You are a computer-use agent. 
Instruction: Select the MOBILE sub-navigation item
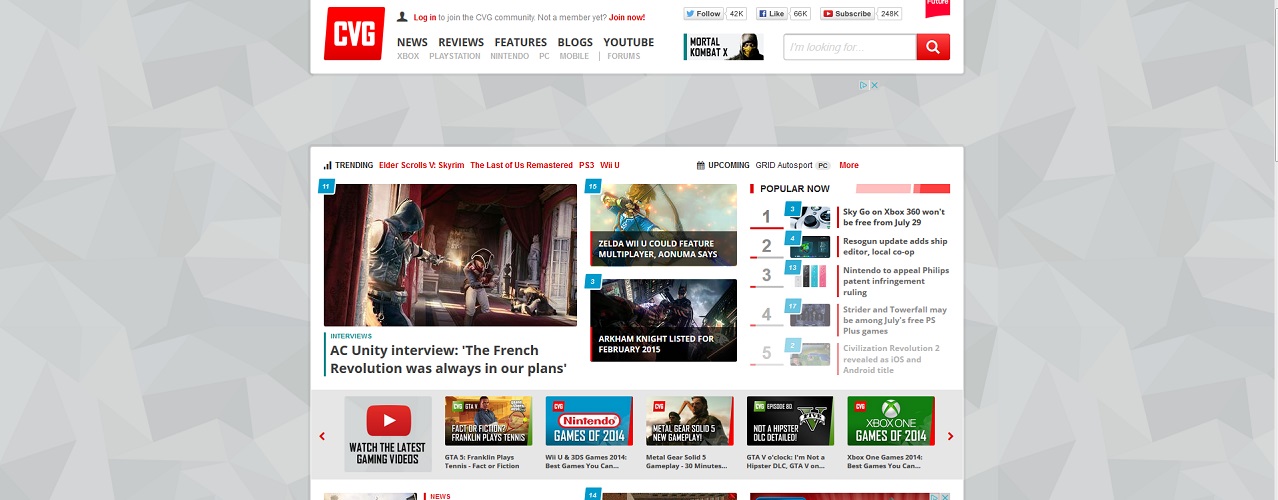(x=574, y=56)
